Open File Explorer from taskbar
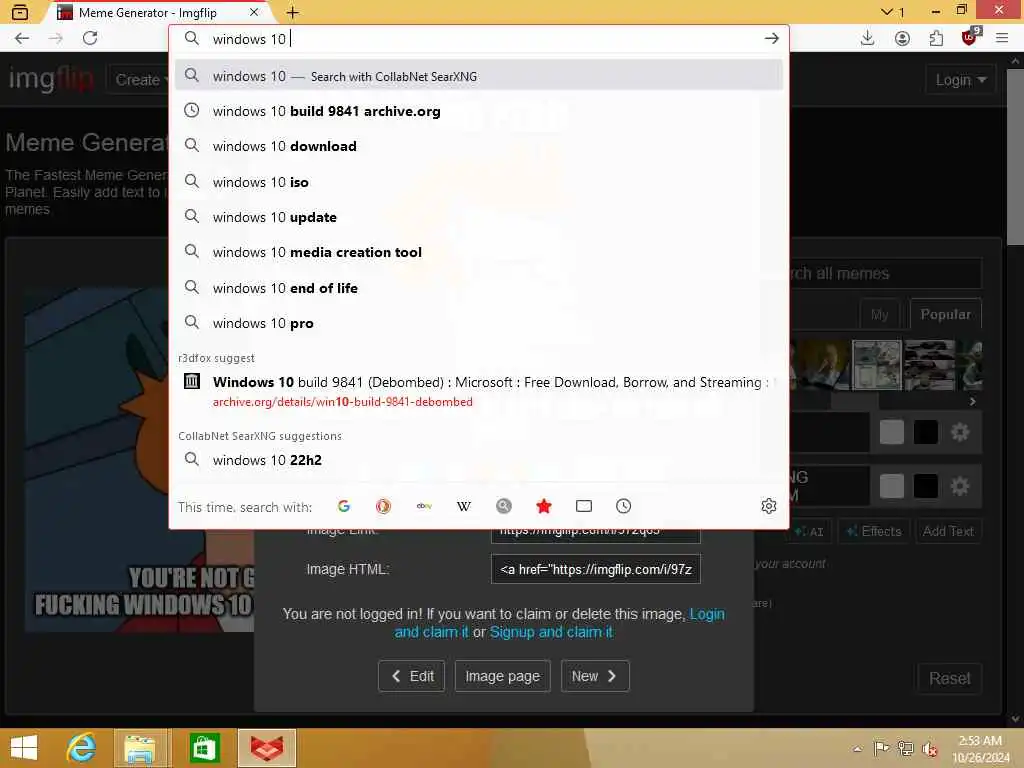The image size is (1024, 768). (x=141, y=748)
